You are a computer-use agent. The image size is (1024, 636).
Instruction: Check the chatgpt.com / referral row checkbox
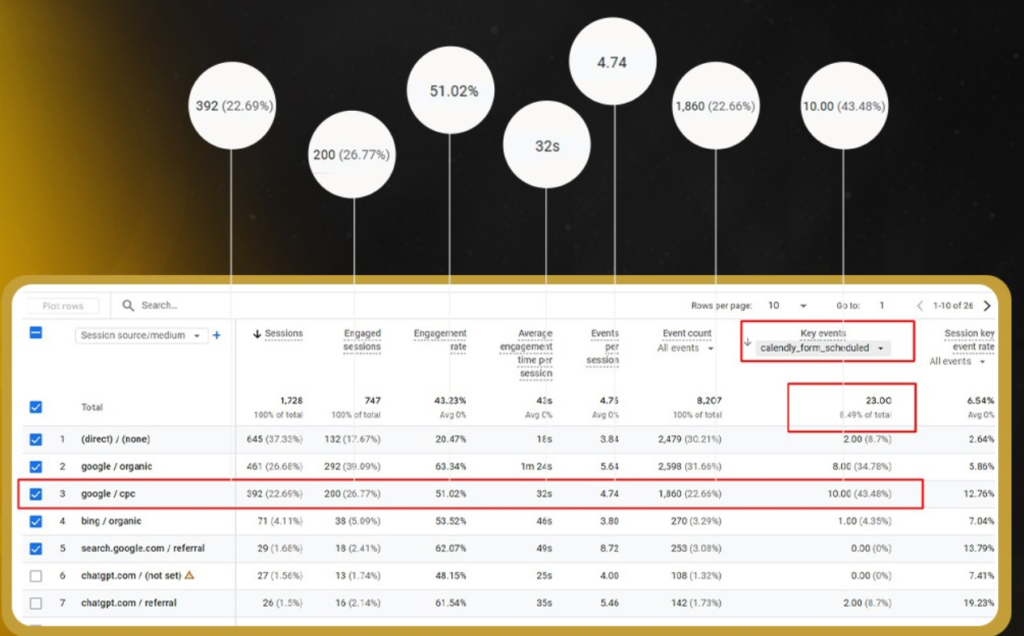[36, 604]
